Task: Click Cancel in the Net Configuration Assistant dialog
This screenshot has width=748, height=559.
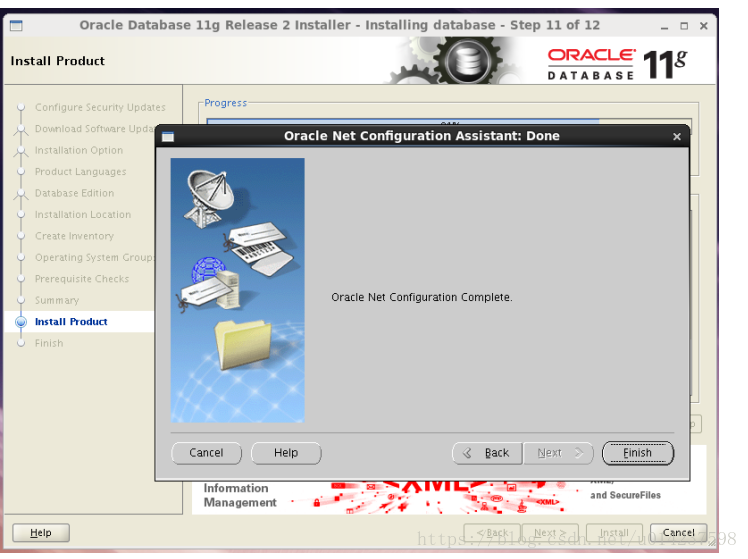Action: (206, 453)
